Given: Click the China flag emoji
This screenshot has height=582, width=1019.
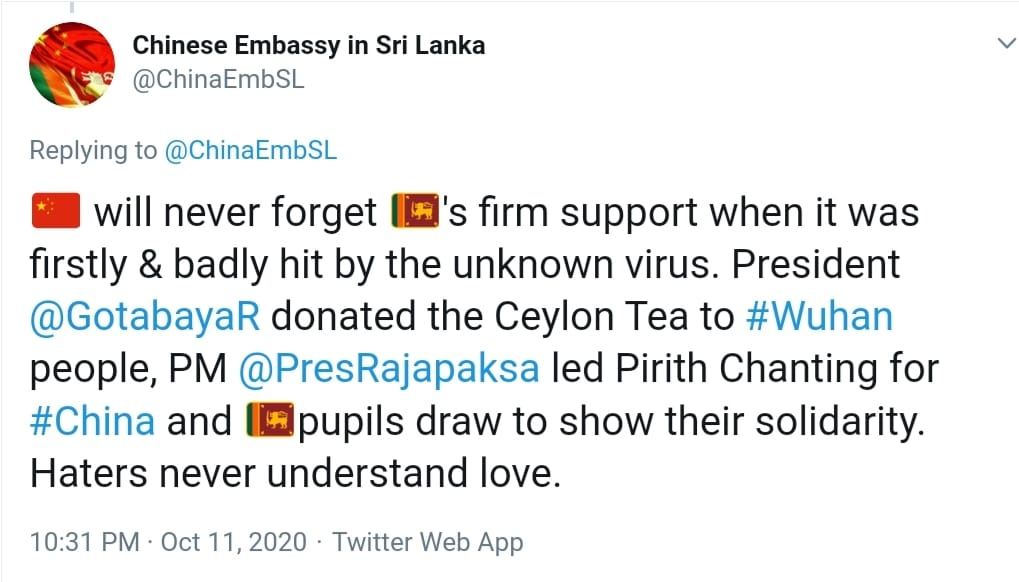Looking at the screenshot, I should [56, 211].
